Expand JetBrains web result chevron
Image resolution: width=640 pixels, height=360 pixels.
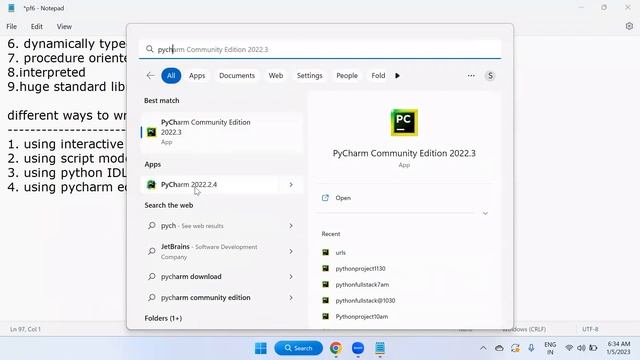coord(291,251)
